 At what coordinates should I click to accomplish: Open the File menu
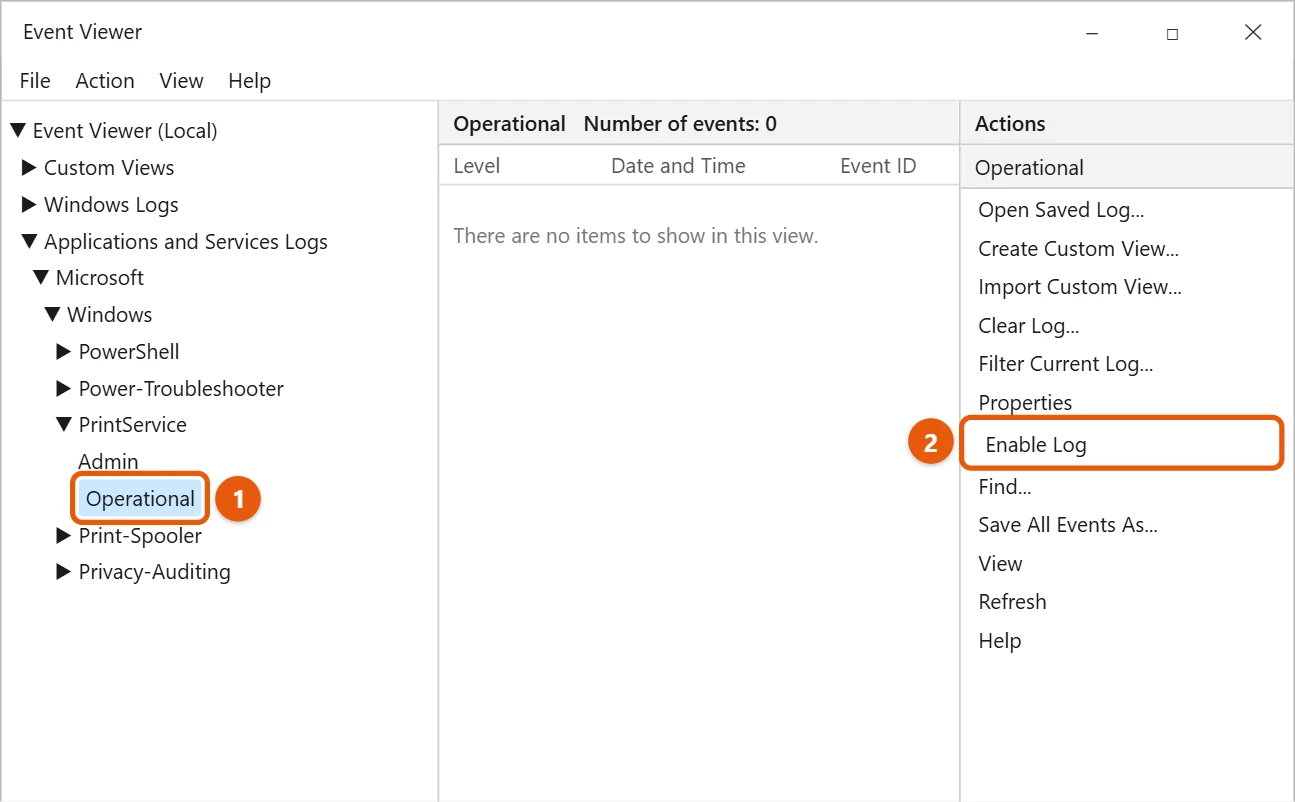coord(35,81)
